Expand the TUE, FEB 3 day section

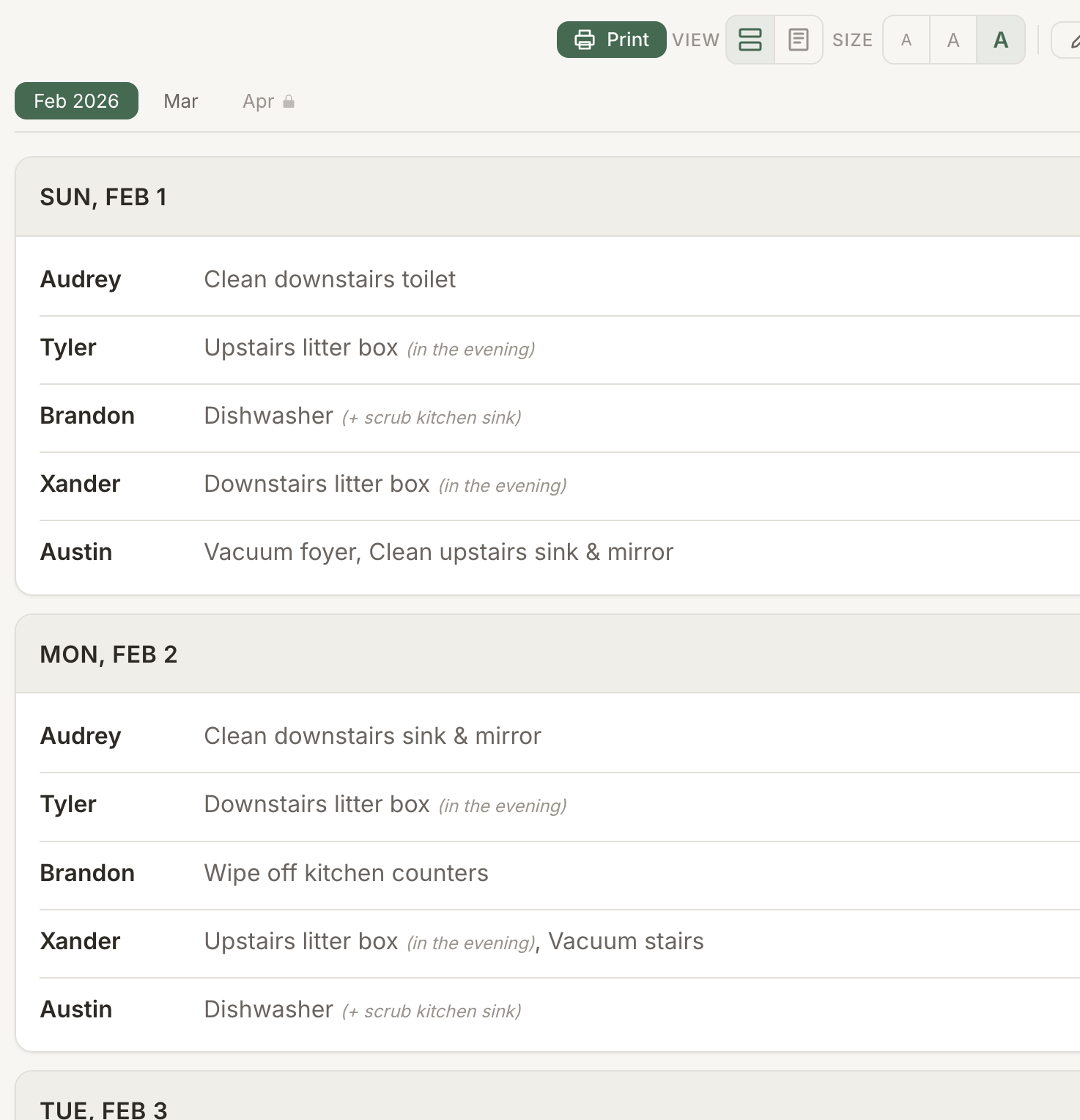103,1107
